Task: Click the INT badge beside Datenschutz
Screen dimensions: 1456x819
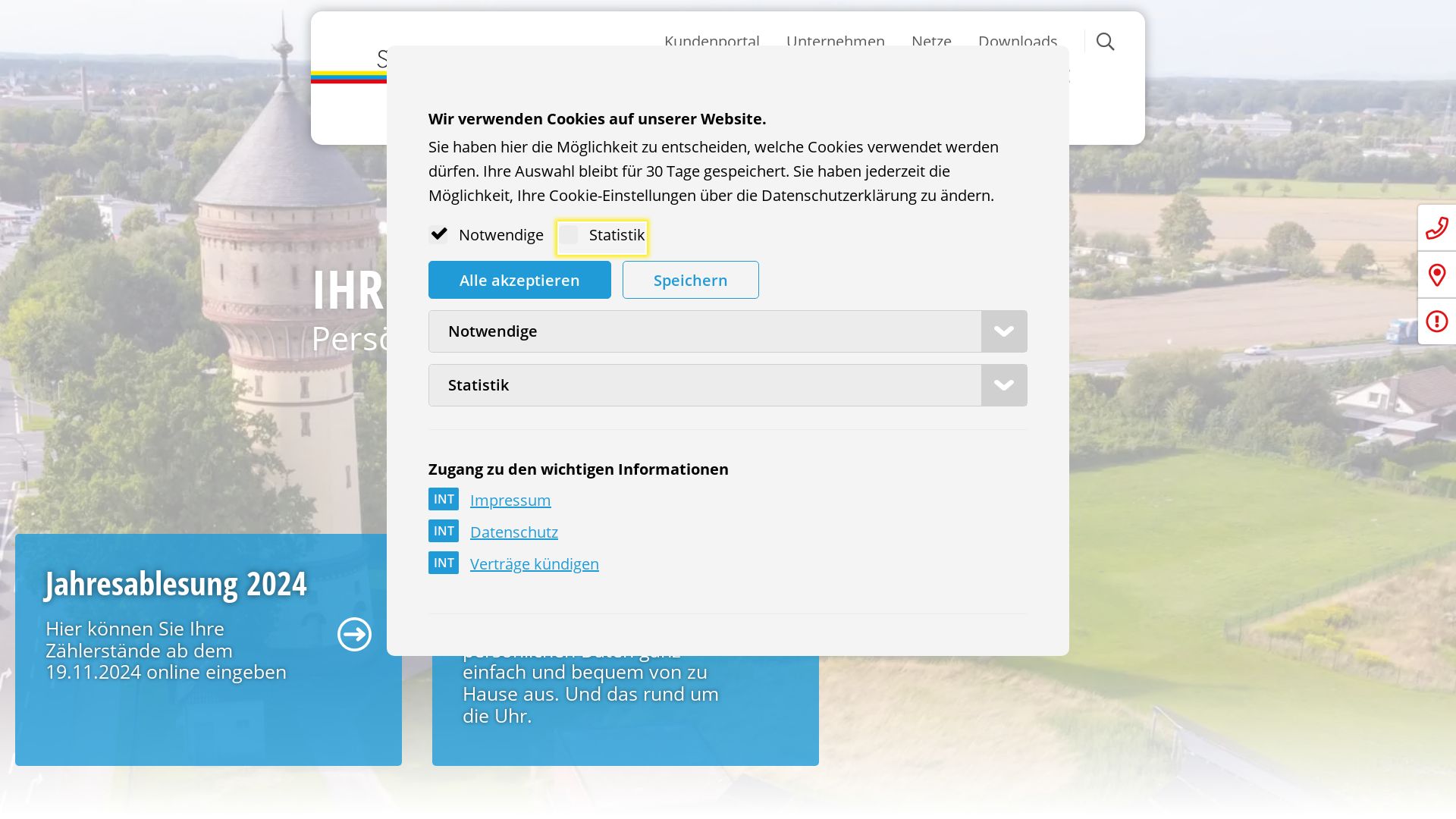Action: click(x=444, y=531)
